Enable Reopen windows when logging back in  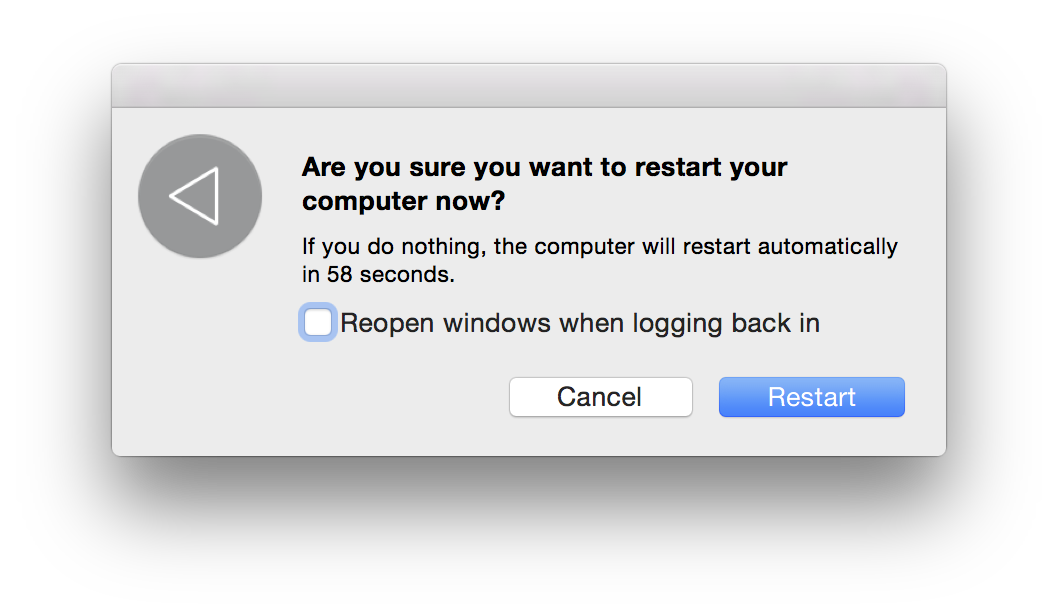coord(318,323)
